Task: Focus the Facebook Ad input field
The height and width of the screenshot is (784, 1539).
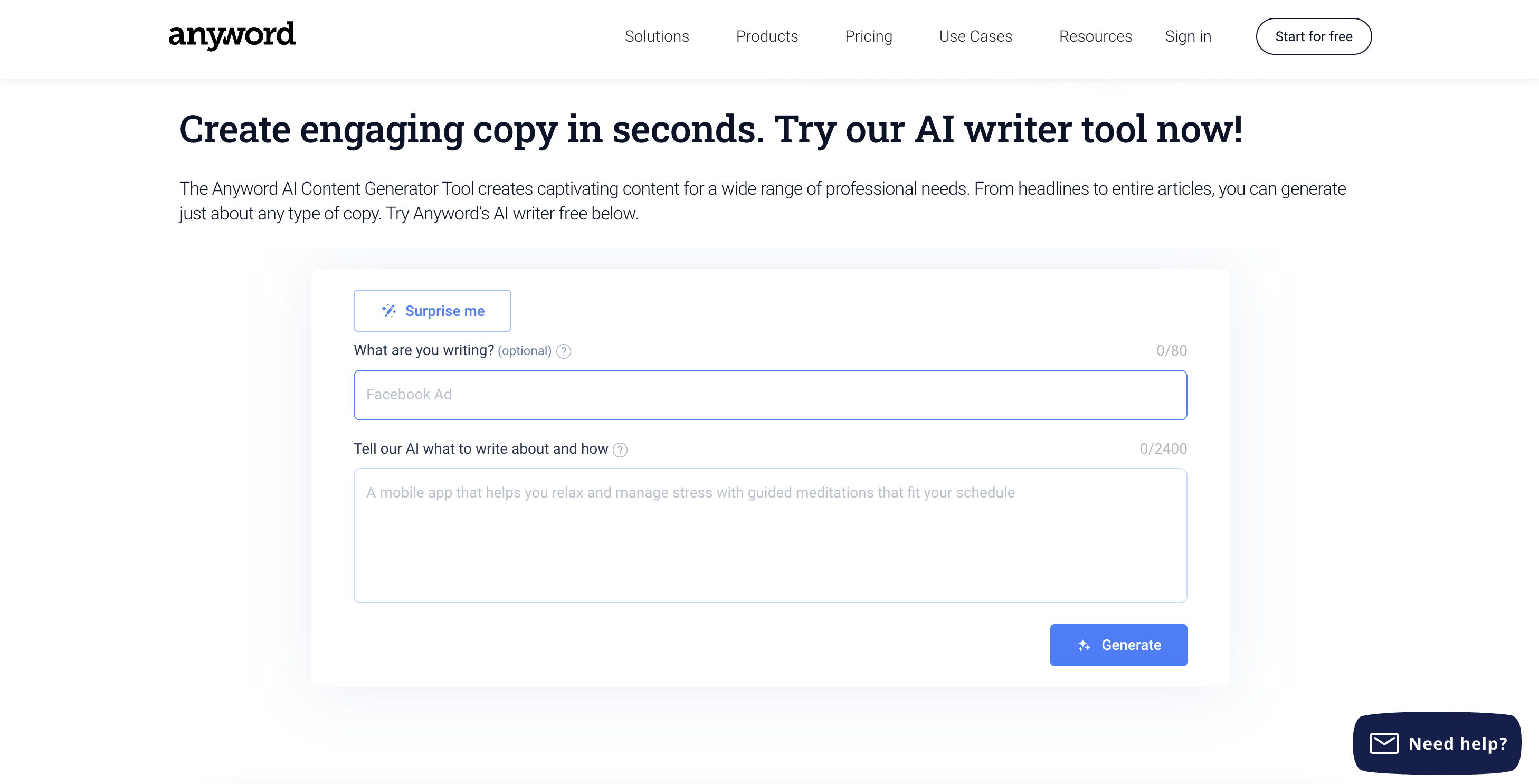Action: (x=769, y=395)
